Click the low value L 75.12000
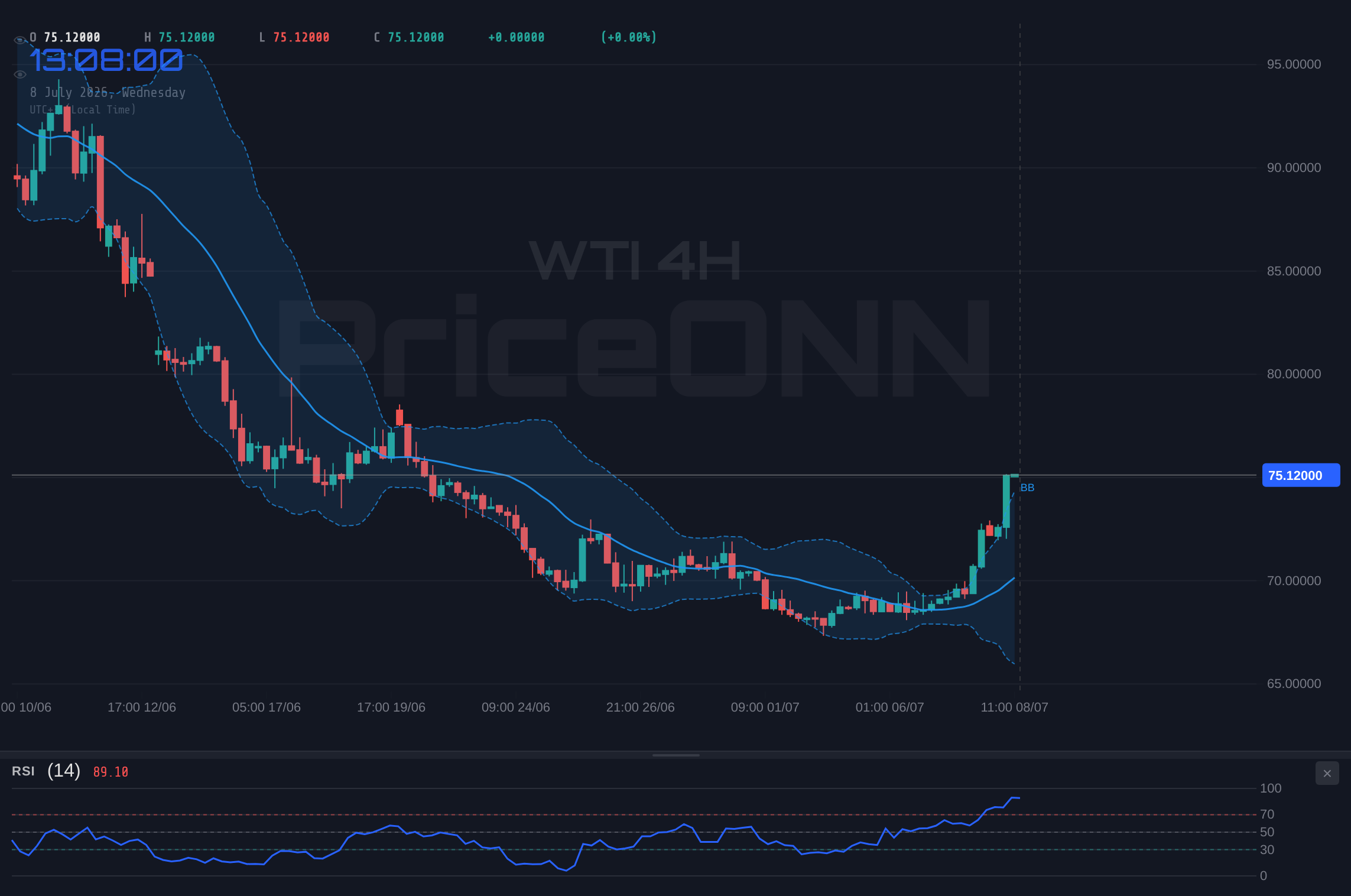1351x896 pixels. coord(294,37)
